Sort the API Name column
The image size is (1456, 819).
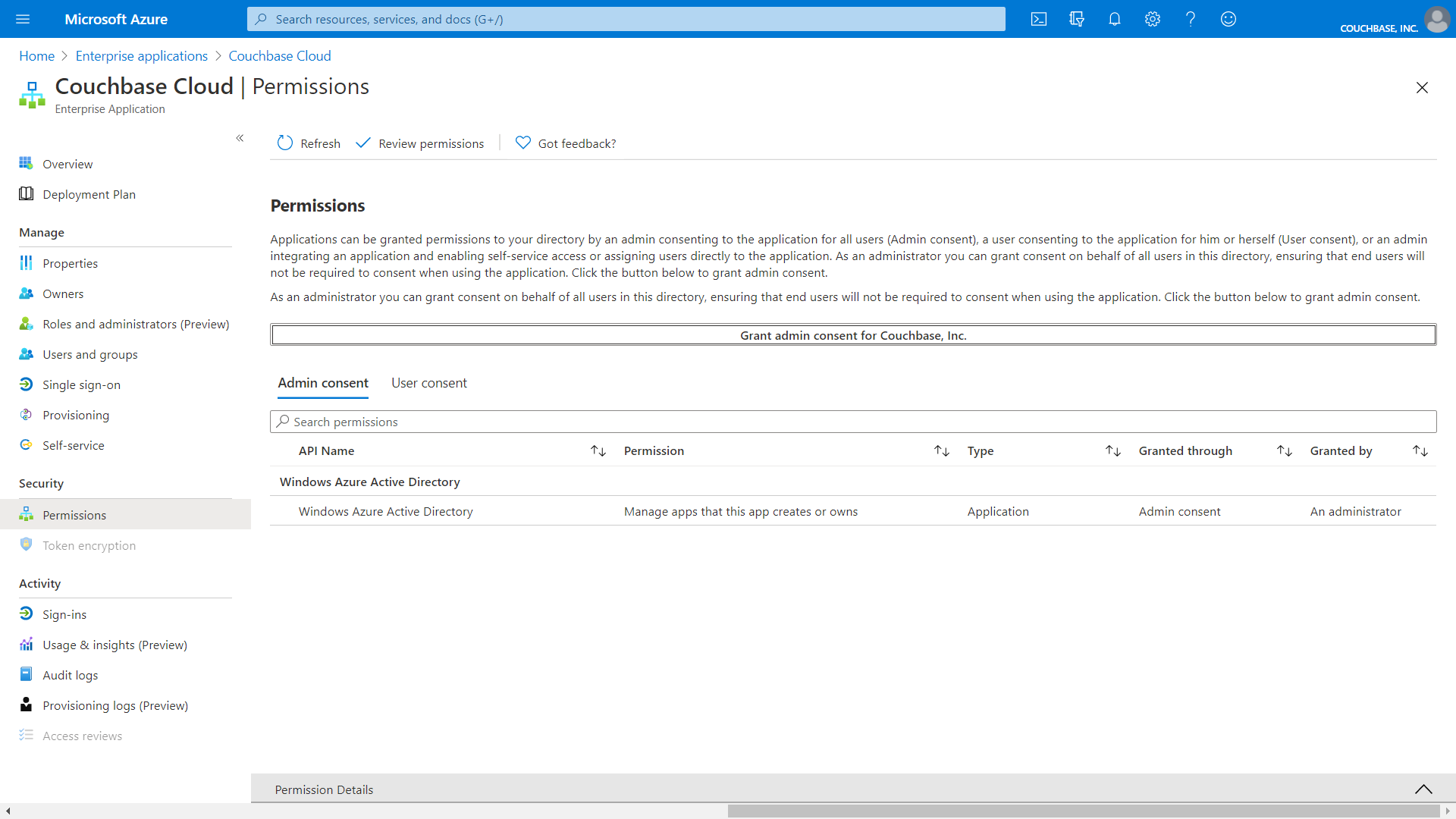[x=598, y=450]
